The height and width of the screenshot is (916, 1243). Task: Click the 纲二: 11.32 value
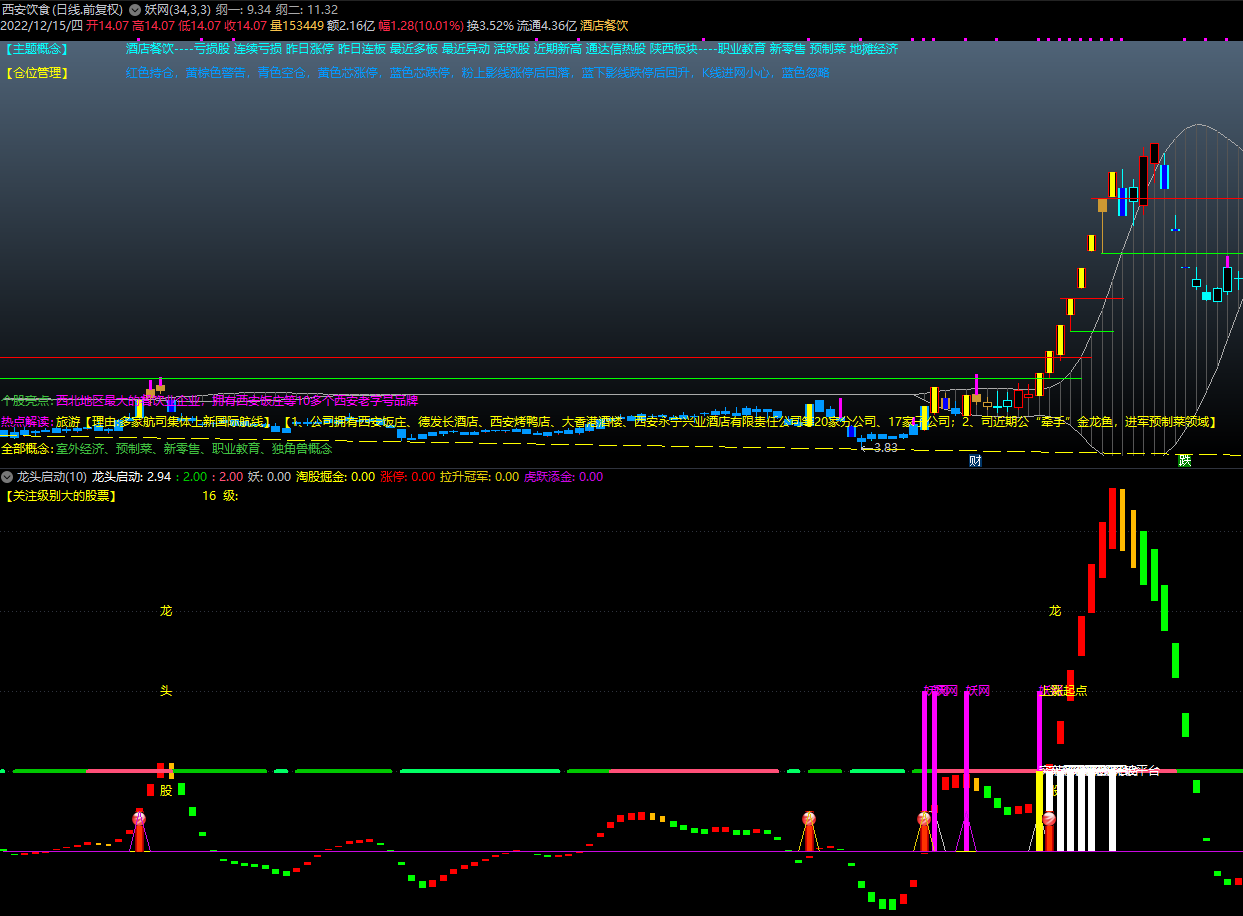pos(307,9)
